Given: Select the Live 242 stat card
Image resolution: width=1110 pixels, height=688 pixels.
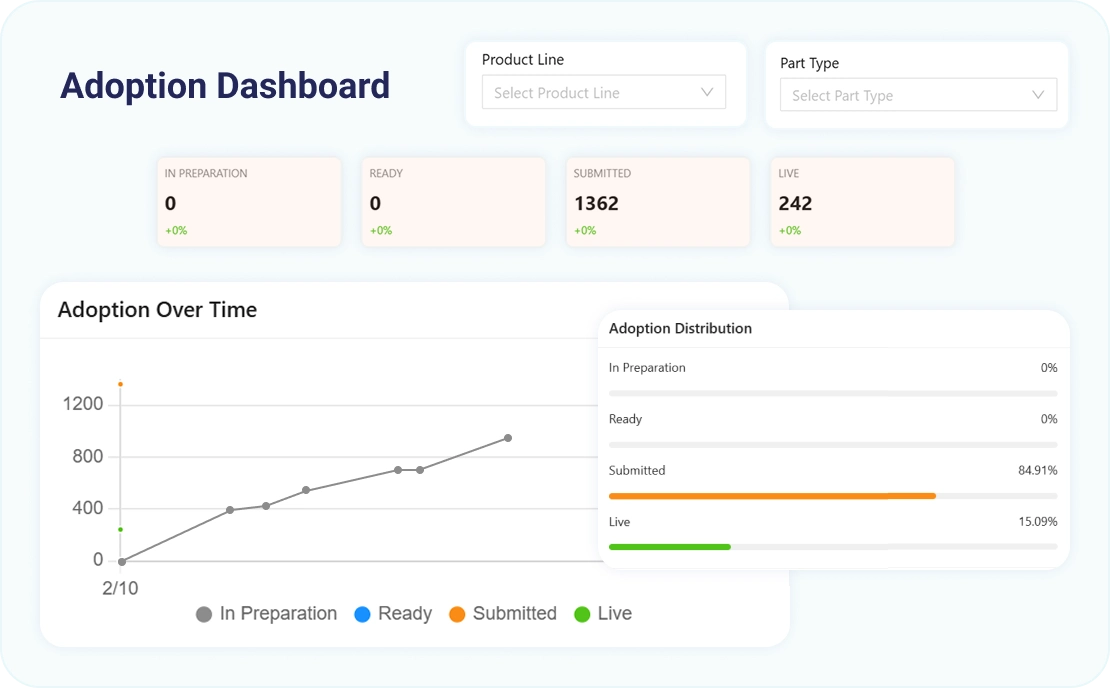Looking at the screenshot, I should coord(862,202).
